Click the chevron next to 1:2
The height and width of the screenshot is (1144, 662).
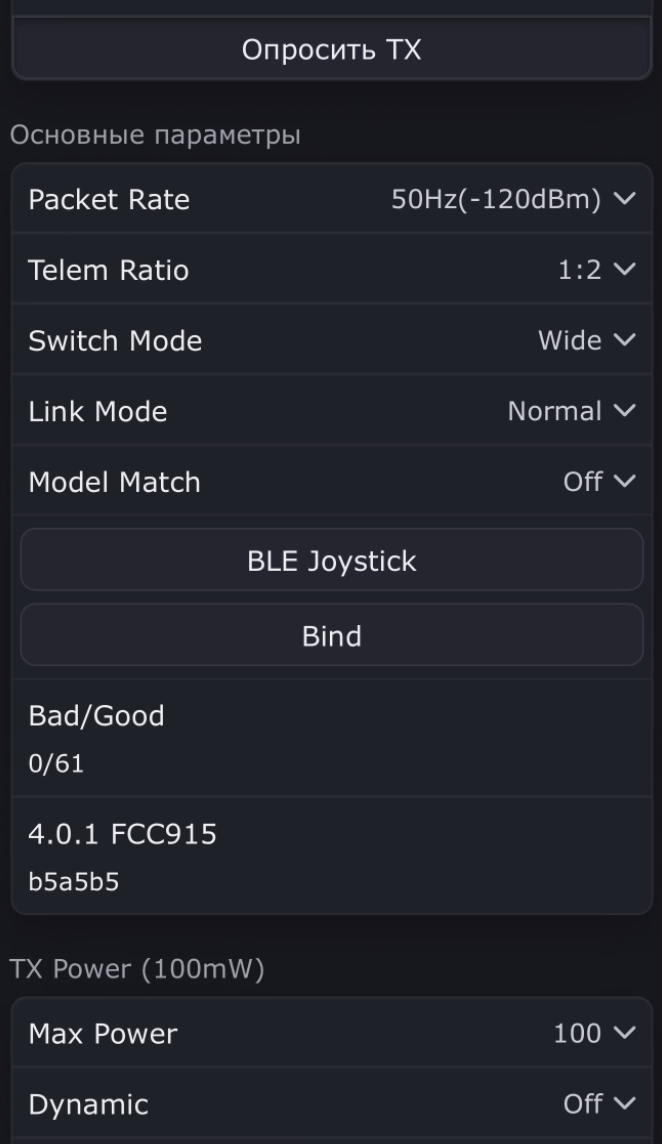coord(625,269)
